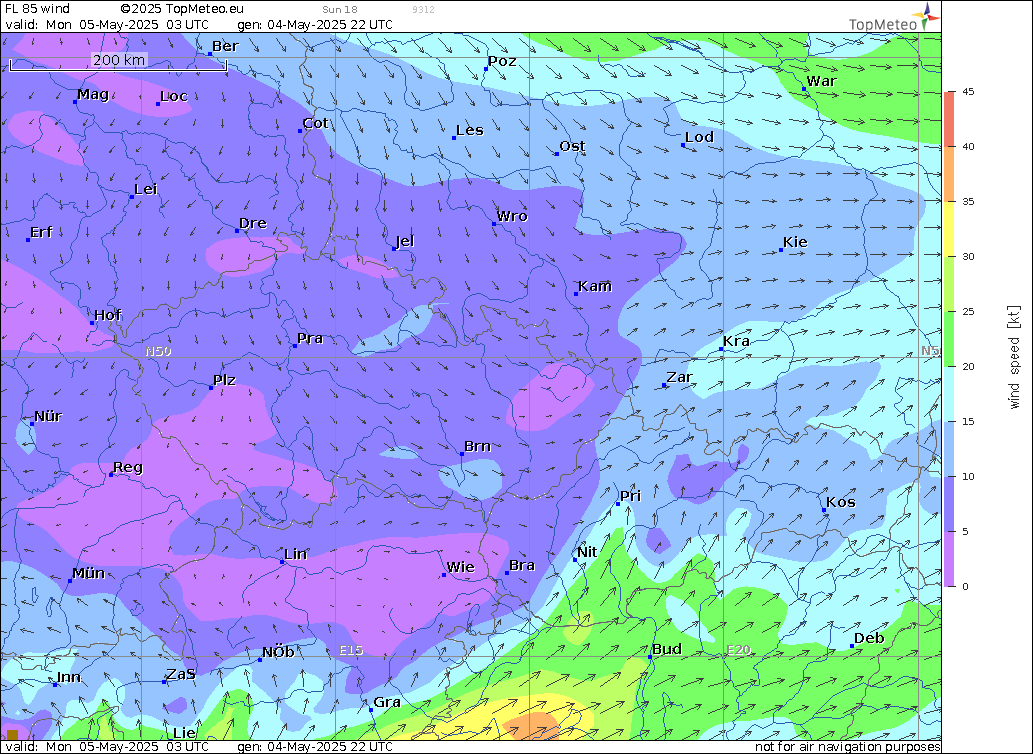Image resolution: width=1033 pixels, height=754 pixels.
Task: Click the 'Dre' city label
Action: point(253,223)
